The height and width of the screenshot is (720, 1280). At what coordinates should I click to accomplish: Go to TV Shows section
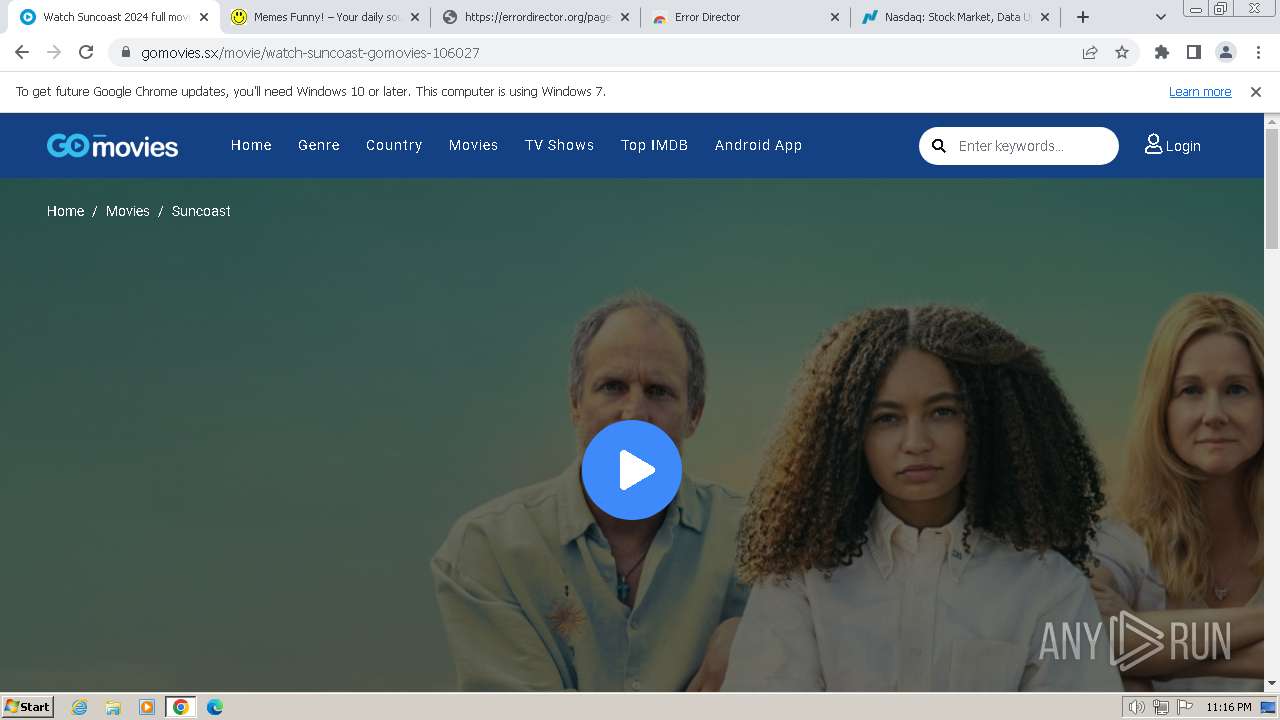tap(559, 145)
